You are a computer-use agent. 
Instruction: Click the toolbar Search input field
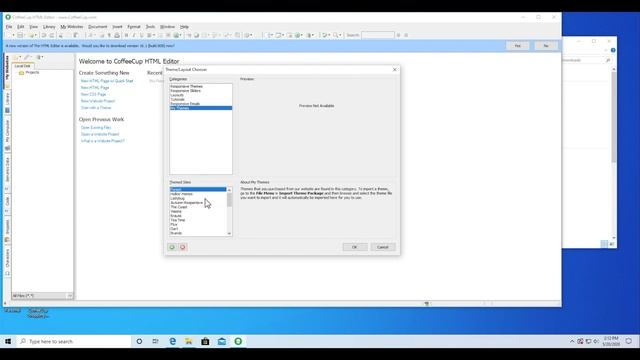pyautogui.click(x=378, y=35)
